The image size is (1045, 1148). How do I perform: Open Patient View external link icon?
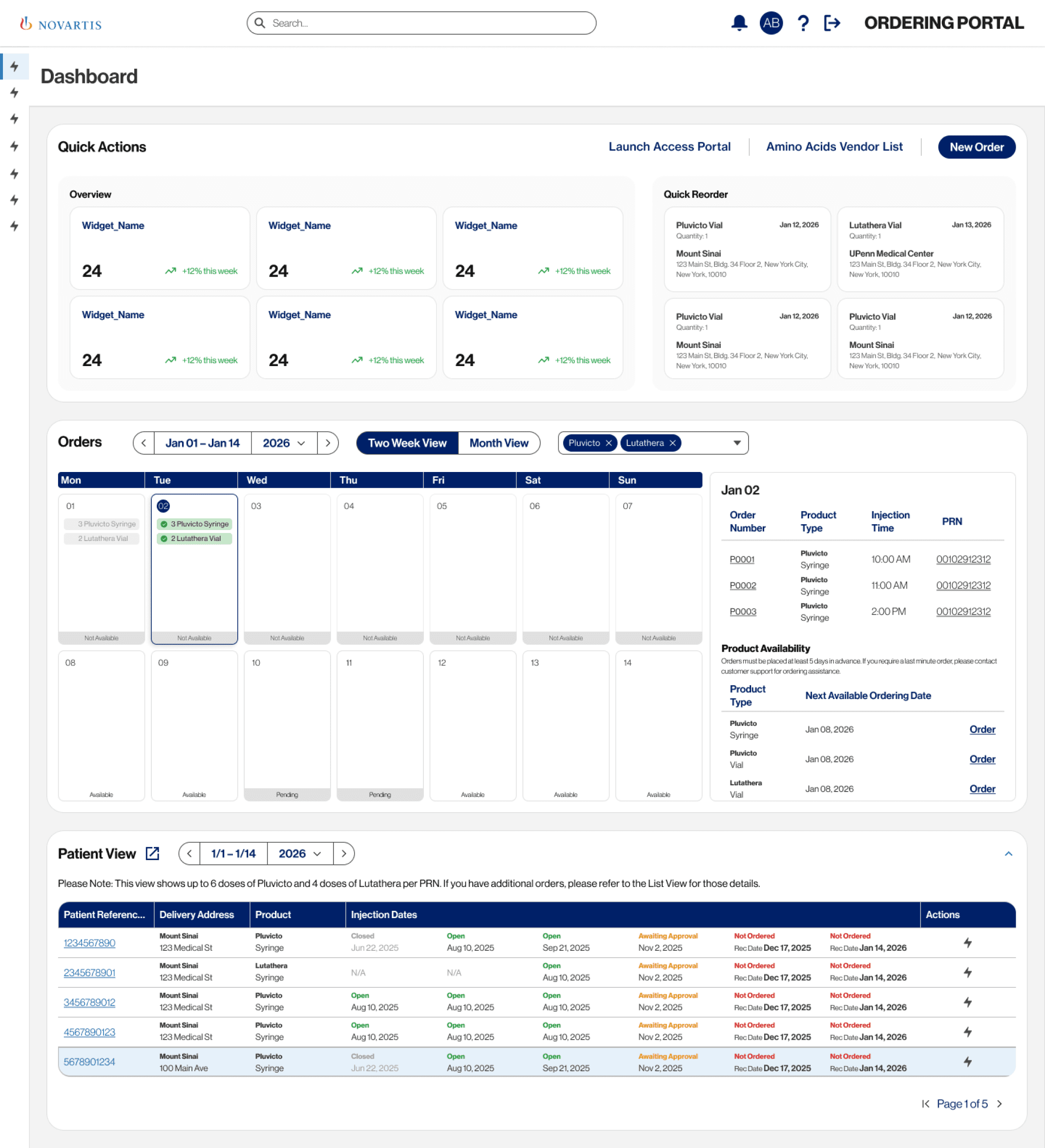click(x=152, y=853)
